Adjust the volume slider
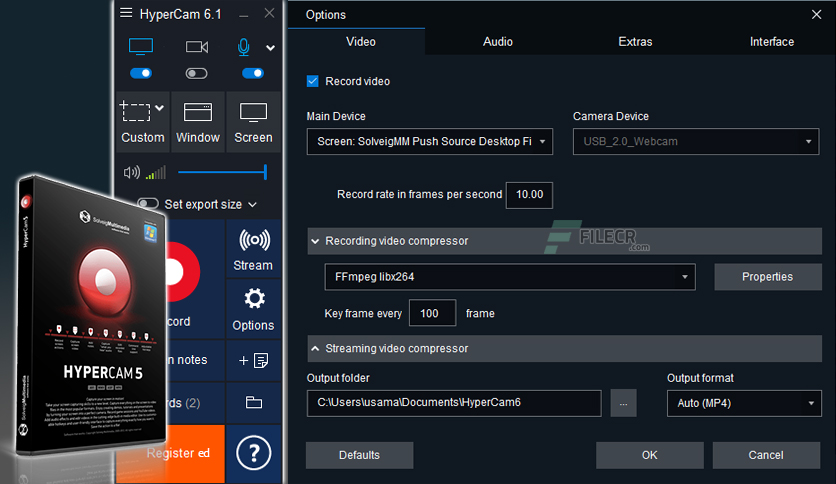Screen dimensions: 836x484 [x=222, y=172]
